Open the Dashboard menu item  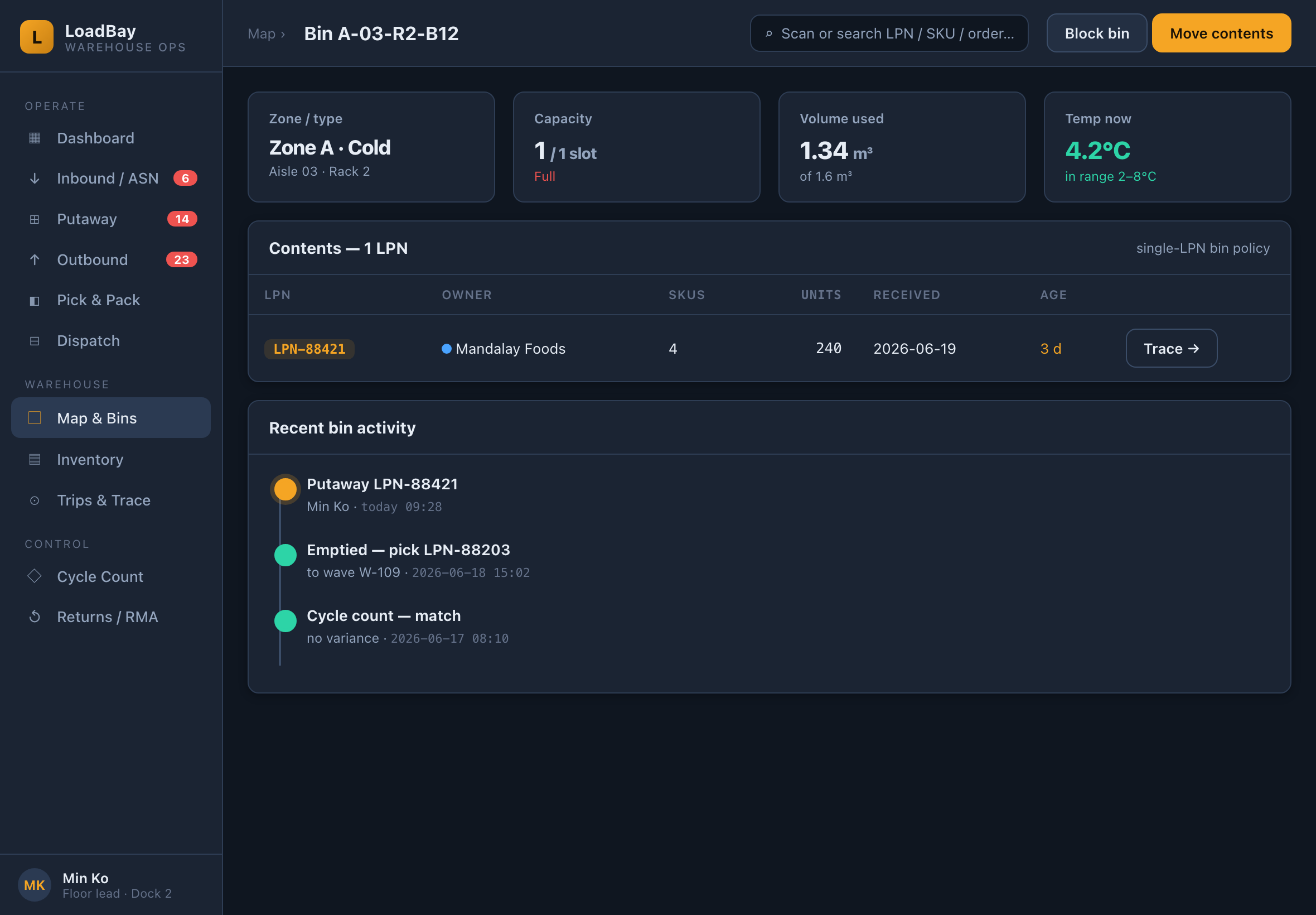(x=111, y=138)
